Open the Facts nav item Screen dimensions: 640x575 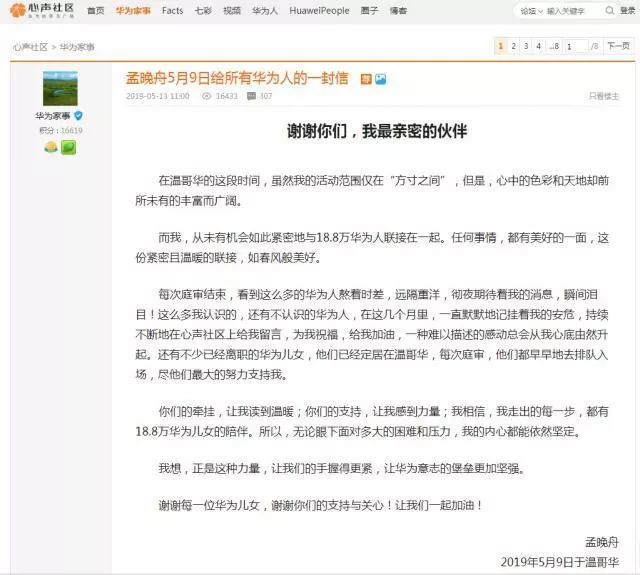tap(172, 11)
